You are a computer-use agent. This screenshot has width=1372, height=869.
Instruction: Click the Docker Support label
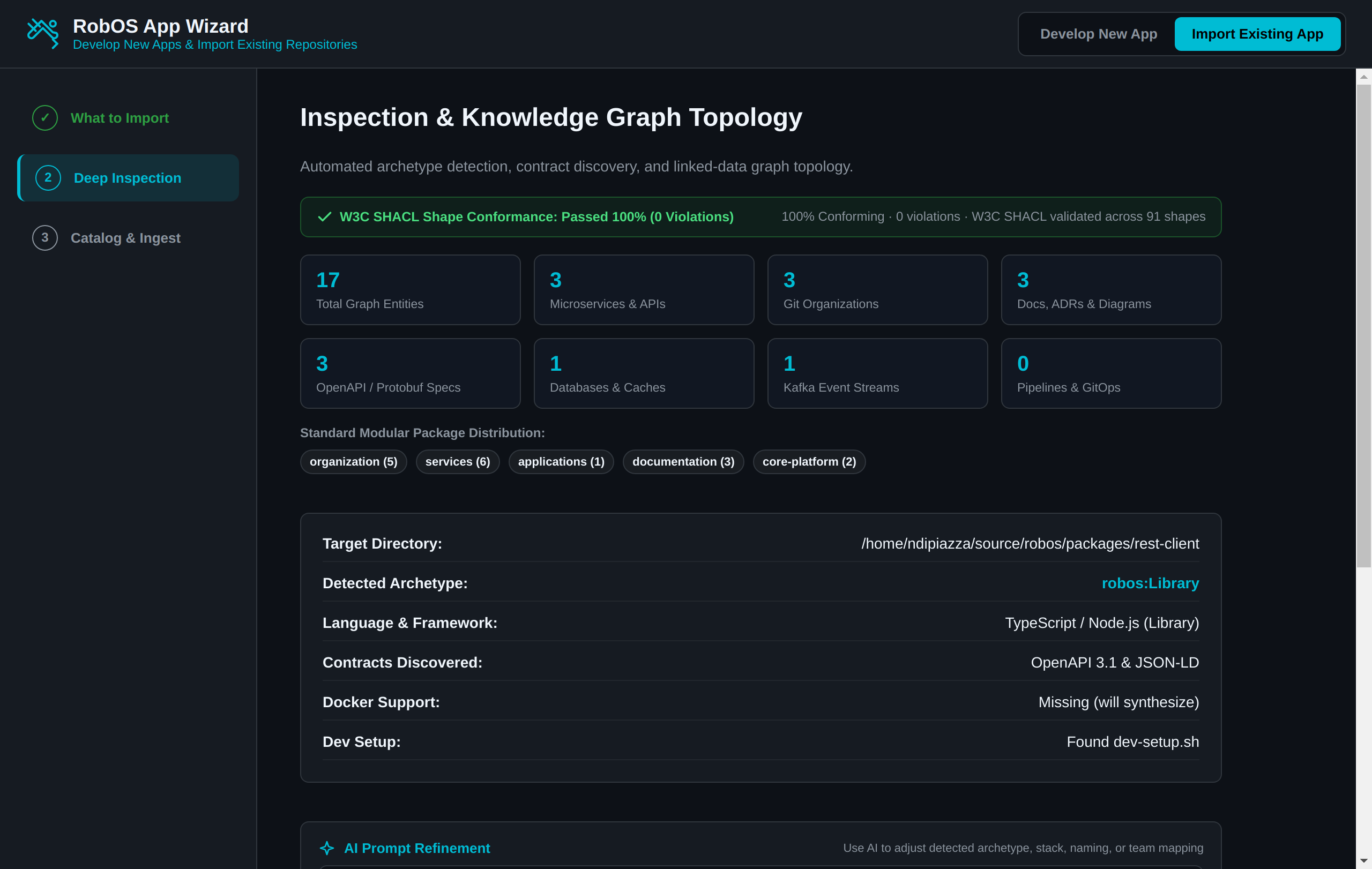click(x=381, y=702)
